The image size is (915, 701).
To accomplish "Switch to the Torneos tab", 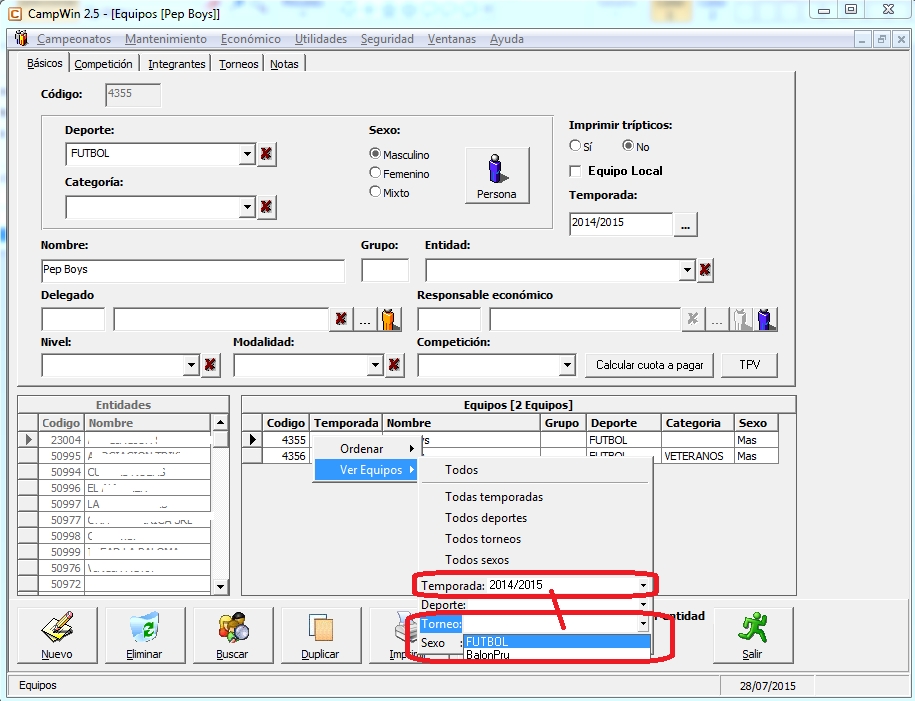I will (239, 64).
